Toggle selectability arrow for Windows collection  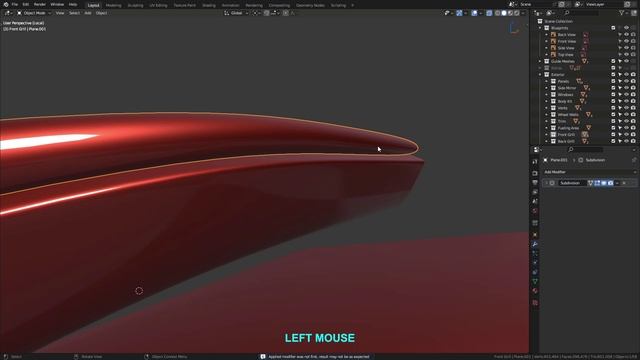click(x=620, y=95)
